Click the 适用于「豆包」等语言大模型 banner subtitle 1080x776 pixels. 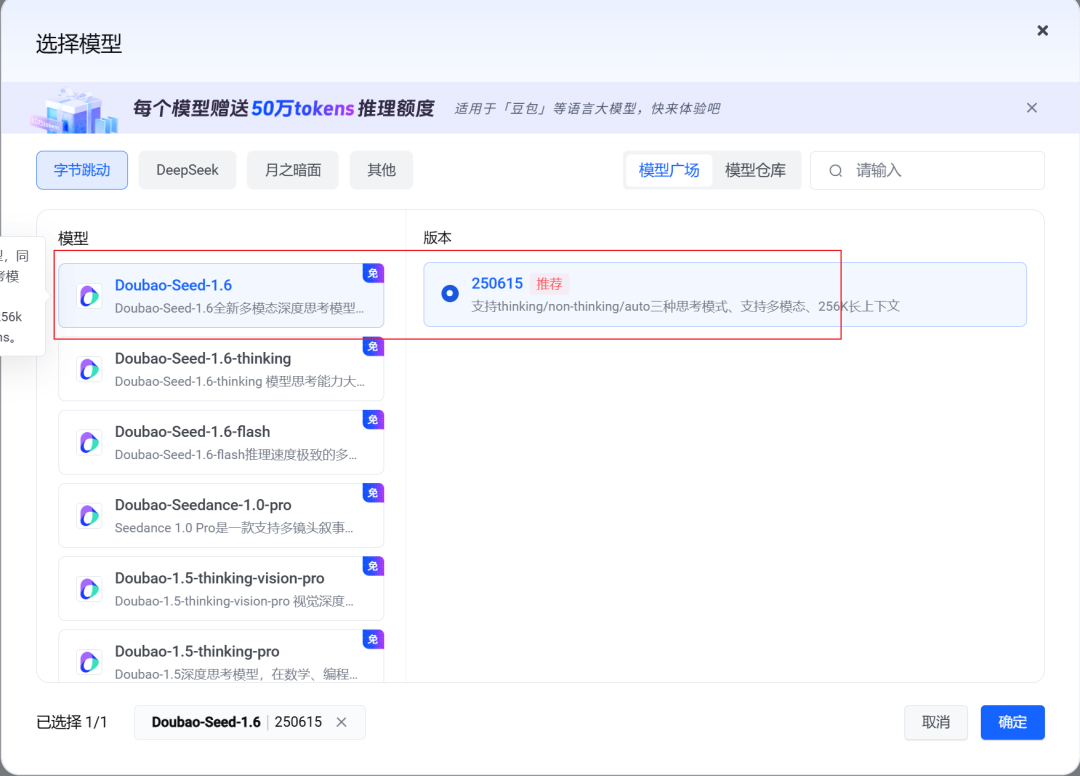[x=587, y=108]
